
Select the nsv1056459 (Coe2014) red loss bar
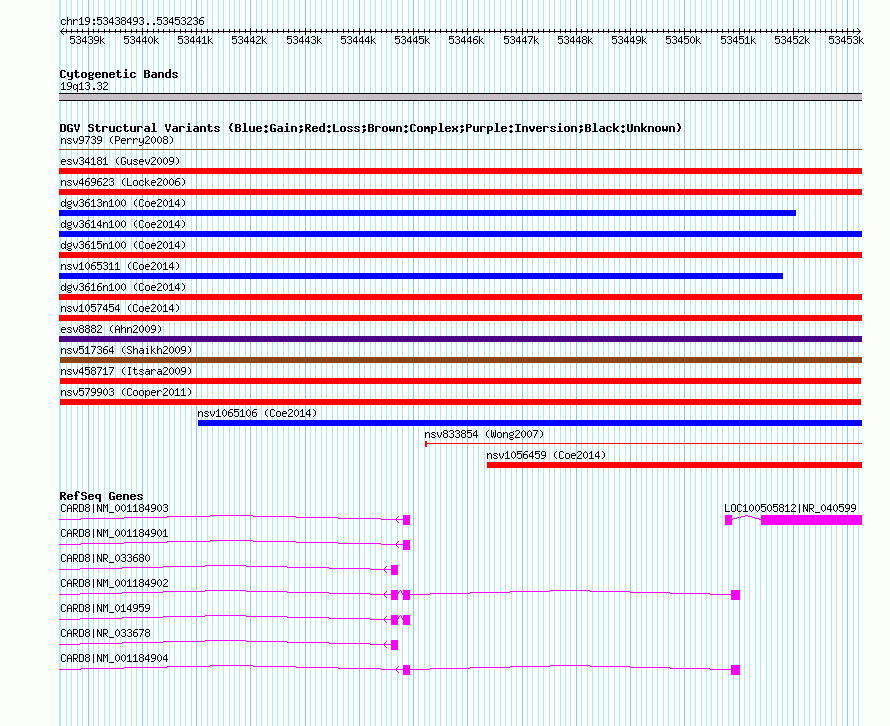tap(674, 465)
